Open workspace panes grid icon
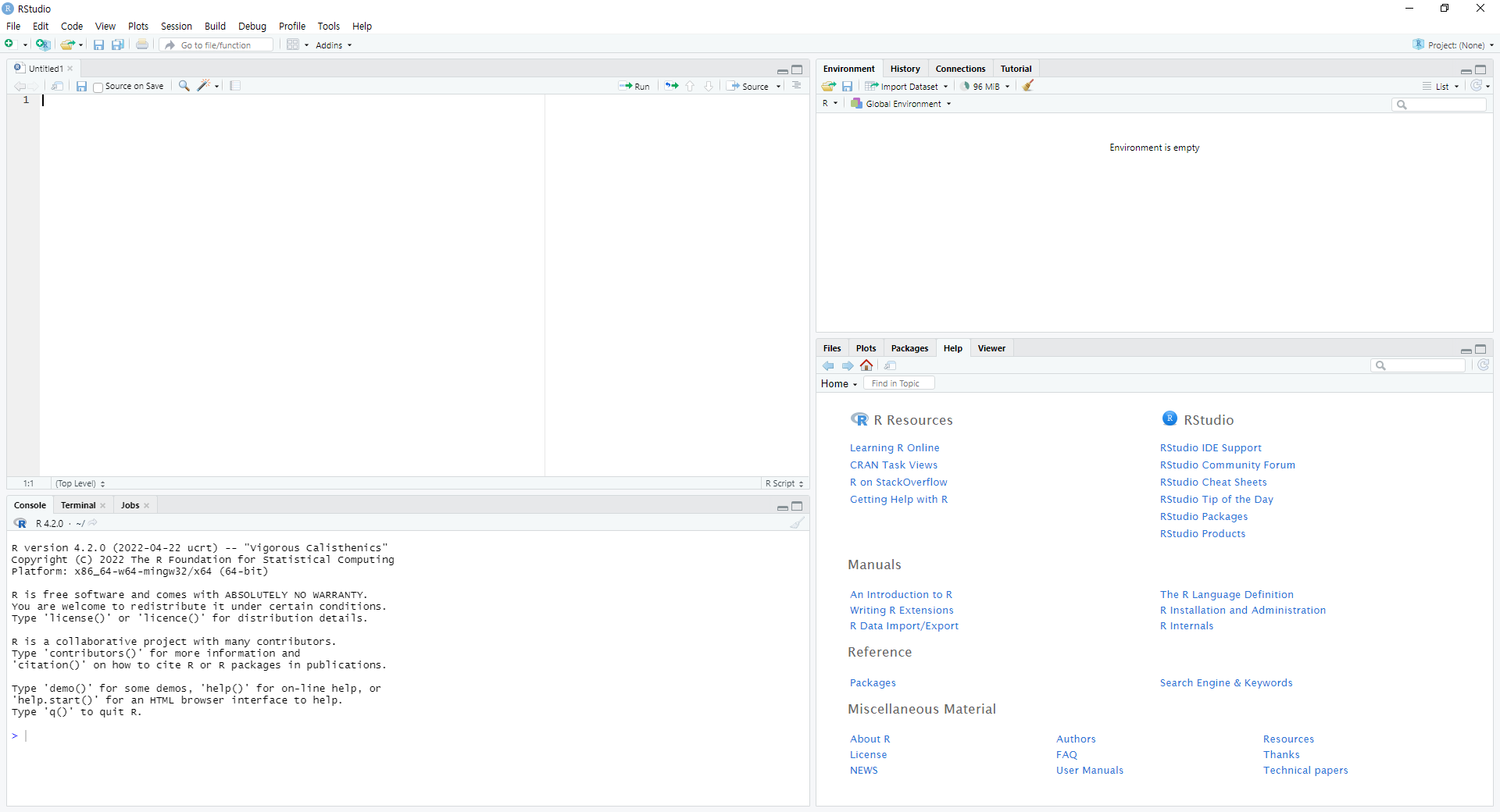Viewport: 1500px width, 812px height. [x=293, y=45]
